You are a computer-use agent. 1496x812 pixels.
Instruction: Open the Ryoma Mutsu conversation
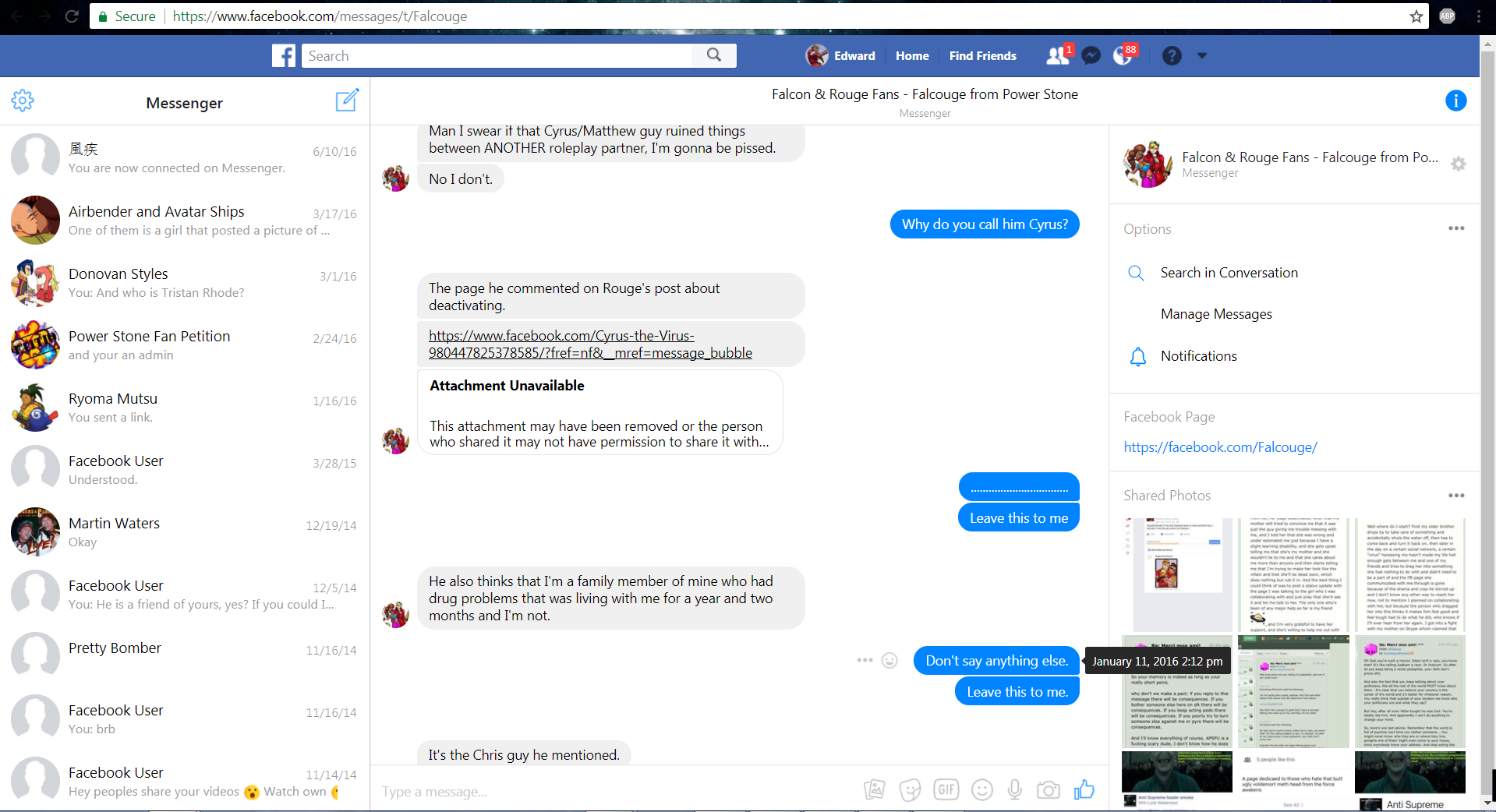pos(185,407)
